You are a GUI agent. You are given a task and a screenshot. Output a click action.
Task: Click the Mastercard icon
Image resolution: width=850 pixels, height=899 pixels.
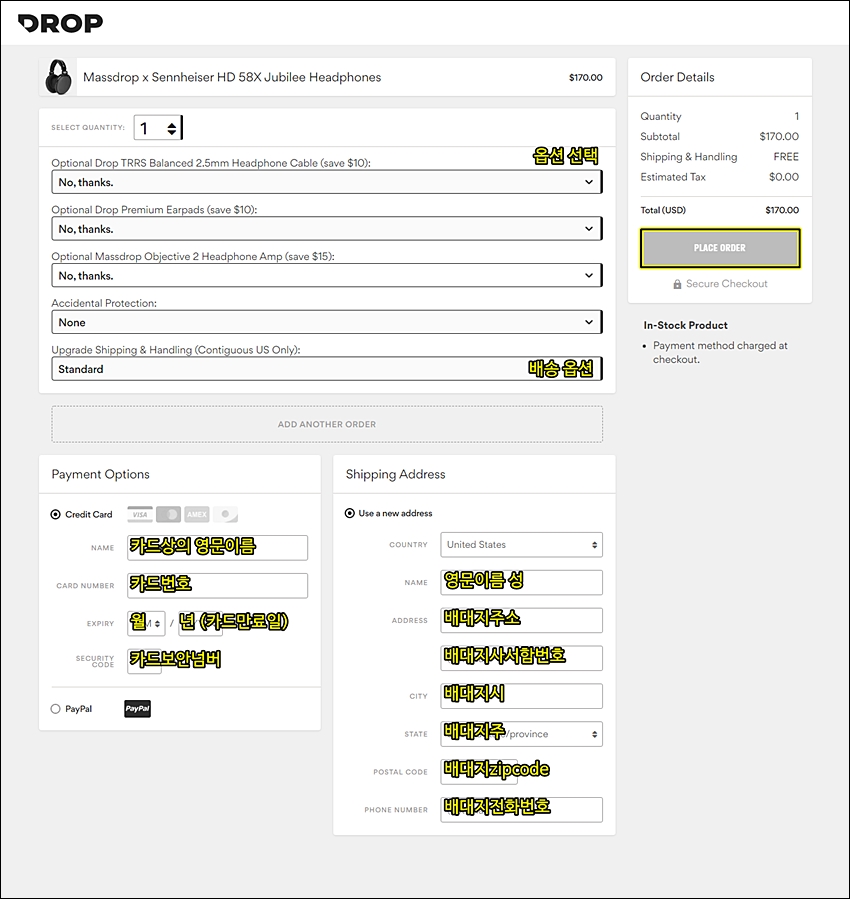pyautogui.click(x=169, y=514)
